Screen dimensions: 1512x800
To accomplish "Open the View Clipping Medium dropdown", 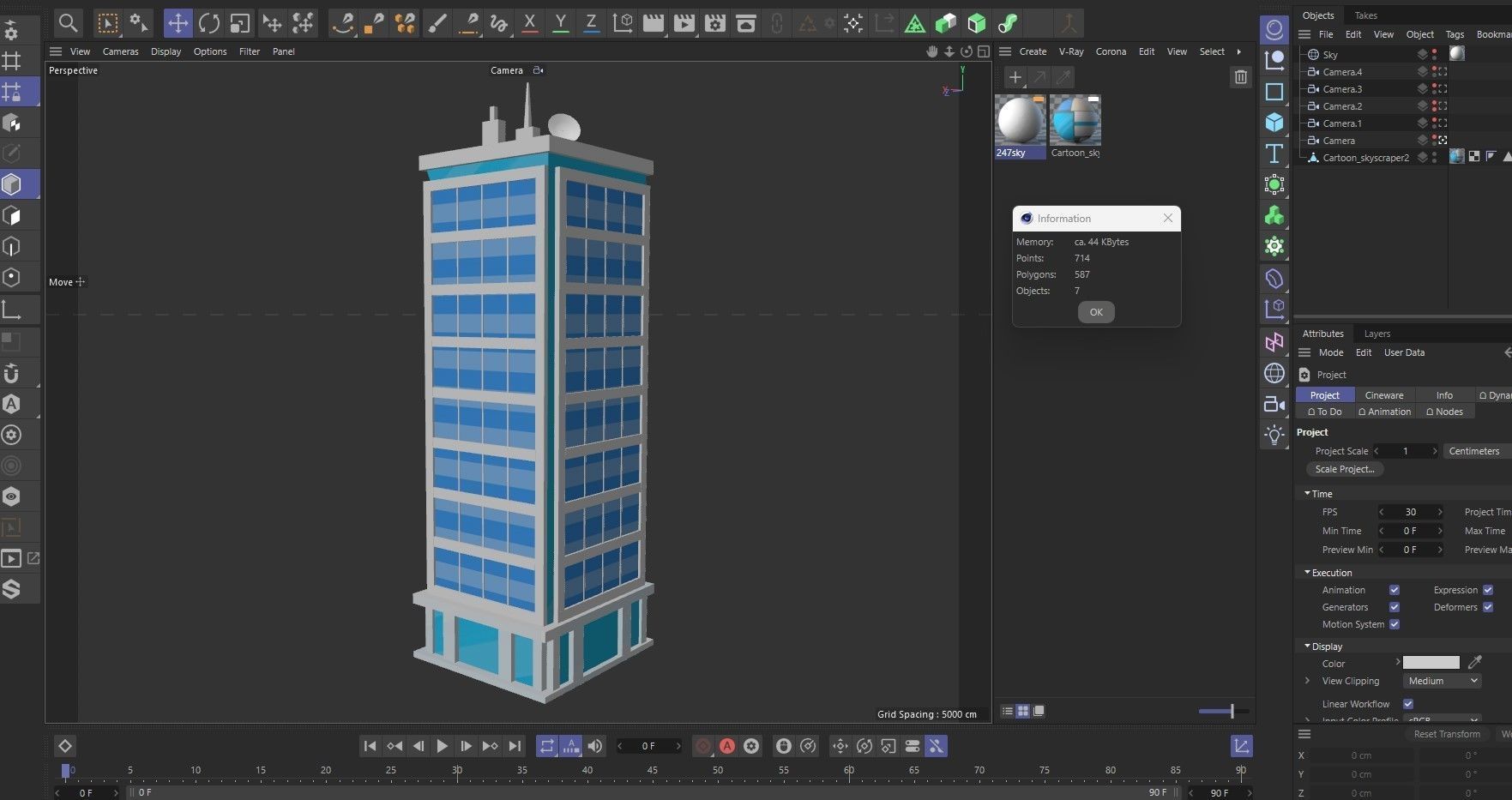I will coord(1443,681).
